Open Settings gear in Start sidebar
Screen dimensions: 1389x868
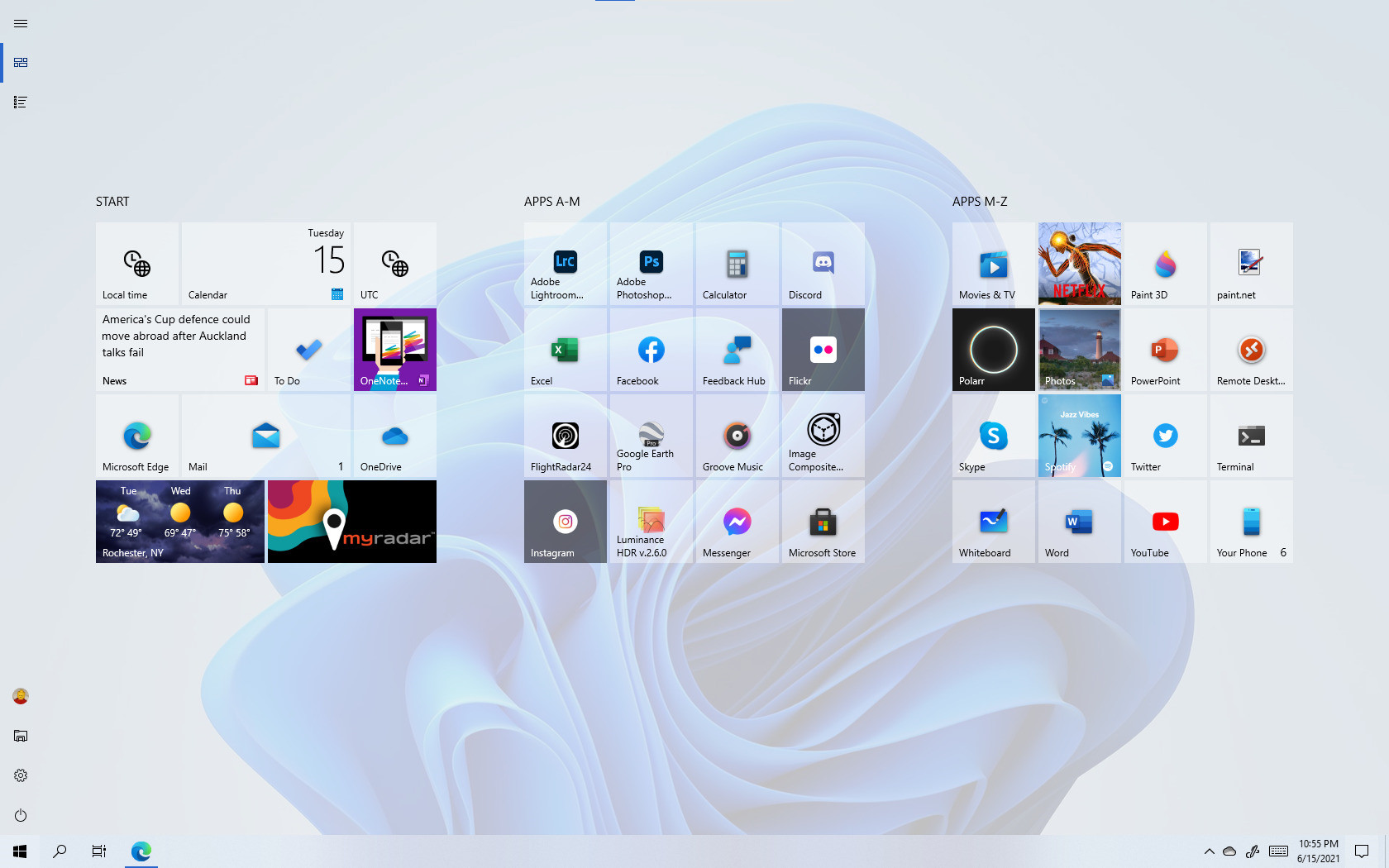(21, 775)
